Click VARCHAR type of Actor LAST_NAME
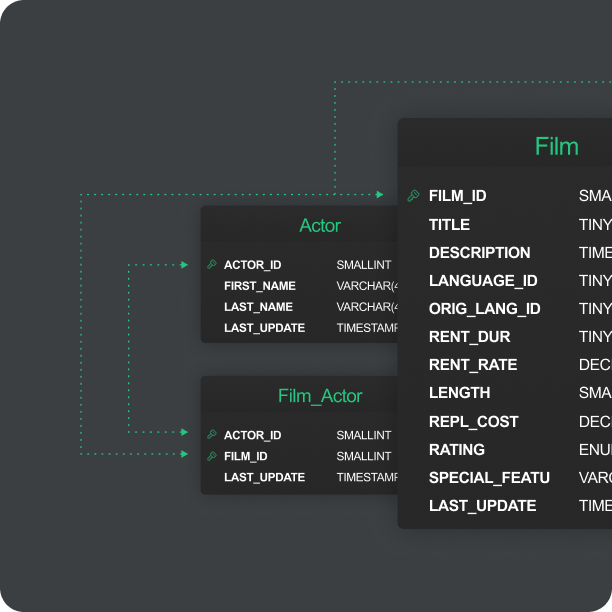The height and width of the screenshot is (612, 612). pyautogui.click(x=367, y=307)
